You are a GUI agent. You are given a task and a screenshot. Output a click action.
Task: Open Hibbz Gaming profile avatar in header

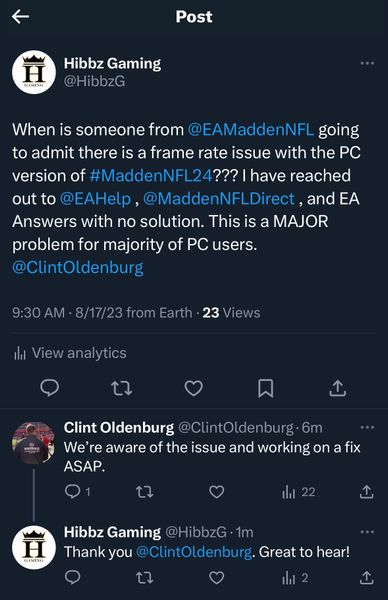[x=34, y=72]
